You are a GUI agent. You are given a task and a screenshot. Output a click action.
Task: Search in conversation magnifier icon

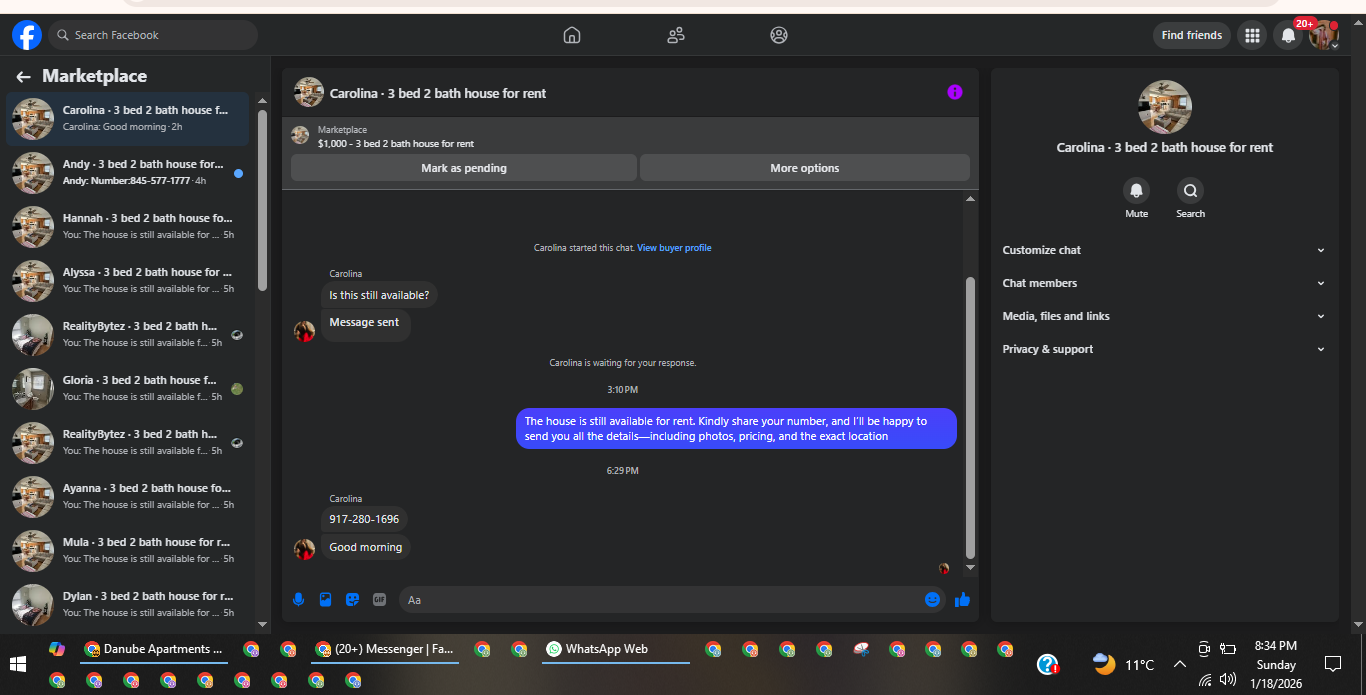[1190, 191]
